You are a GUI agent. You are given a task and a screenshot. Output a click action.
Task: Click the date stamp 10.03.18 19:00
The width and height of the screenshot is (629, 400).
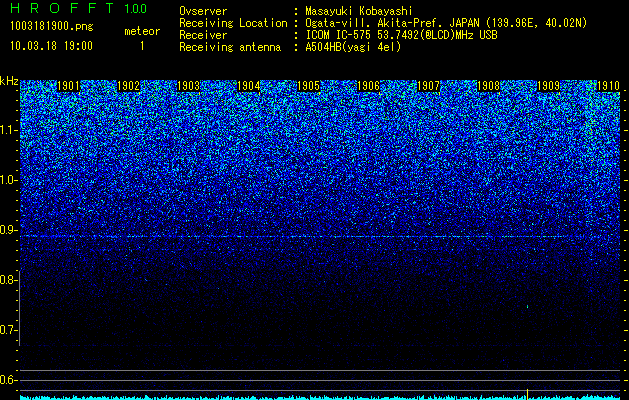tap(51, 46)
